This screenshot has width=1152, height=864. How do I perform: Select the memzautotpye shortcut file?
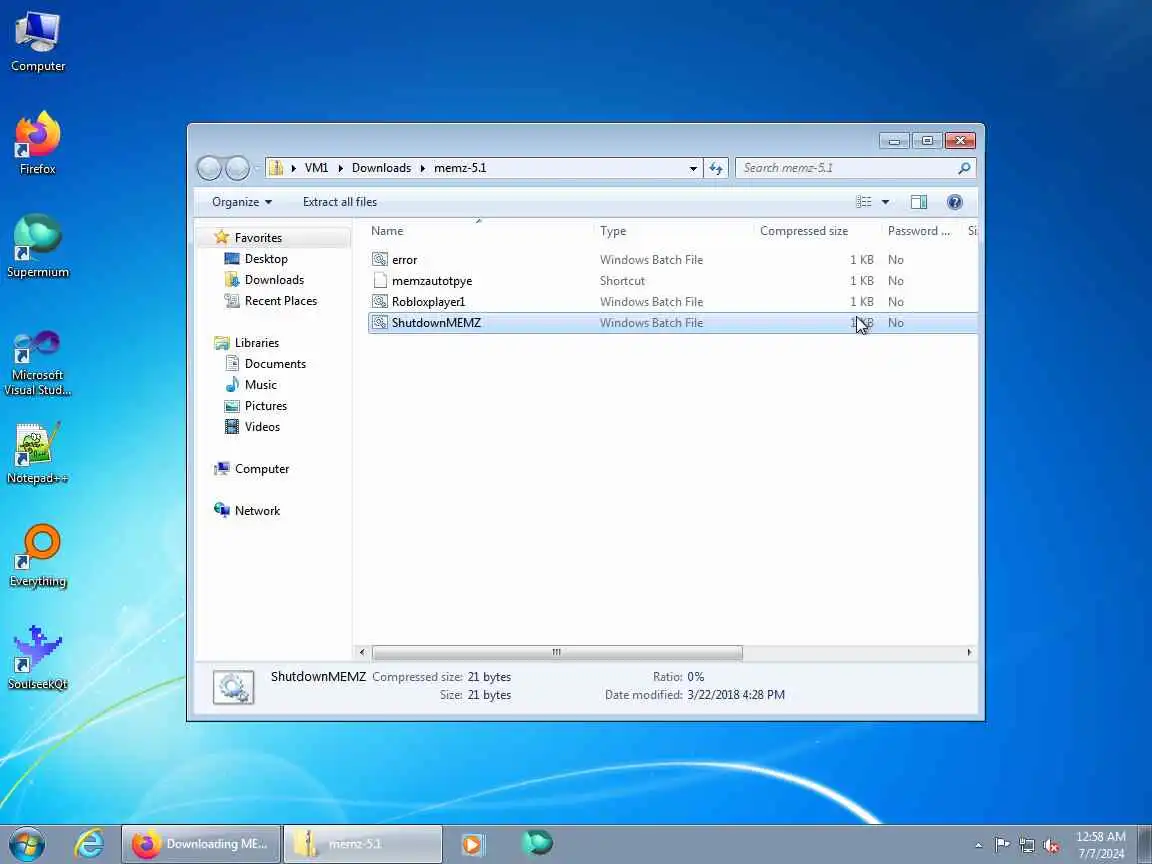tap(672, 281)
